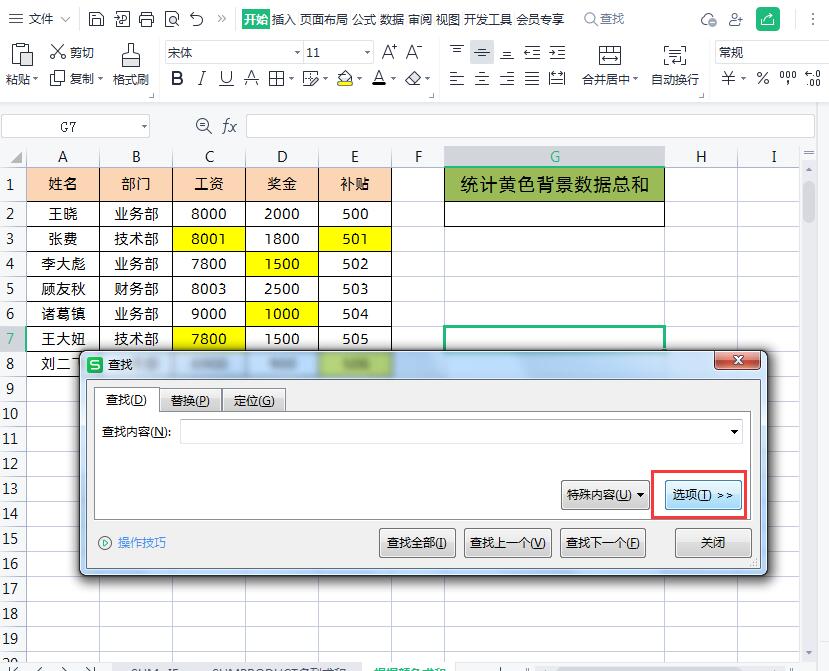Click the center align horizontally icon

(x=482, y=79)
